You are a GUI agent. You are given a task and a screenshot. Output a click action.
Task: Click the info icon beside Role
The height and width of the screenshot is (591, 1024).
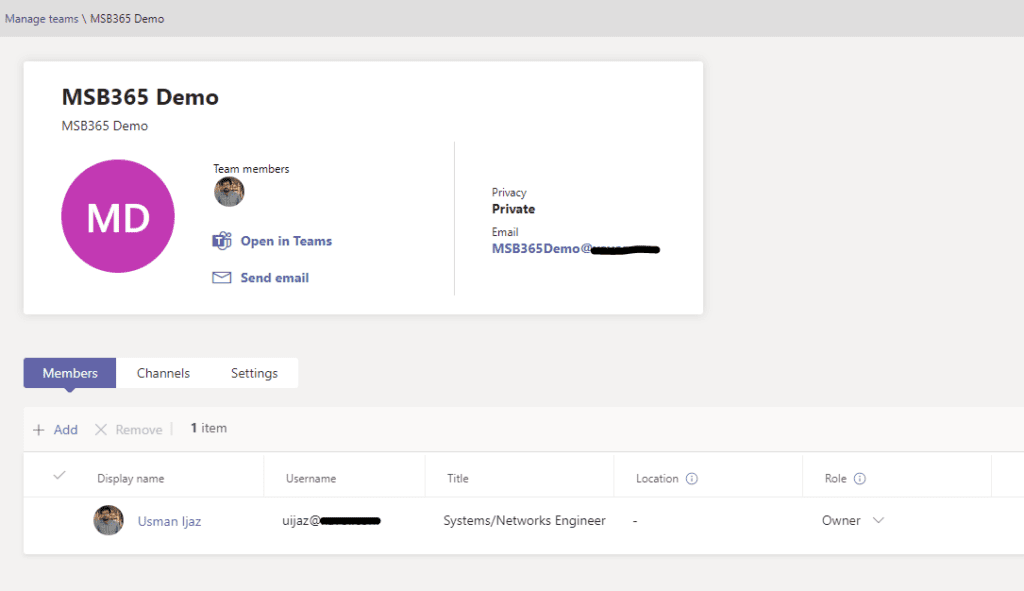point(859,479)
